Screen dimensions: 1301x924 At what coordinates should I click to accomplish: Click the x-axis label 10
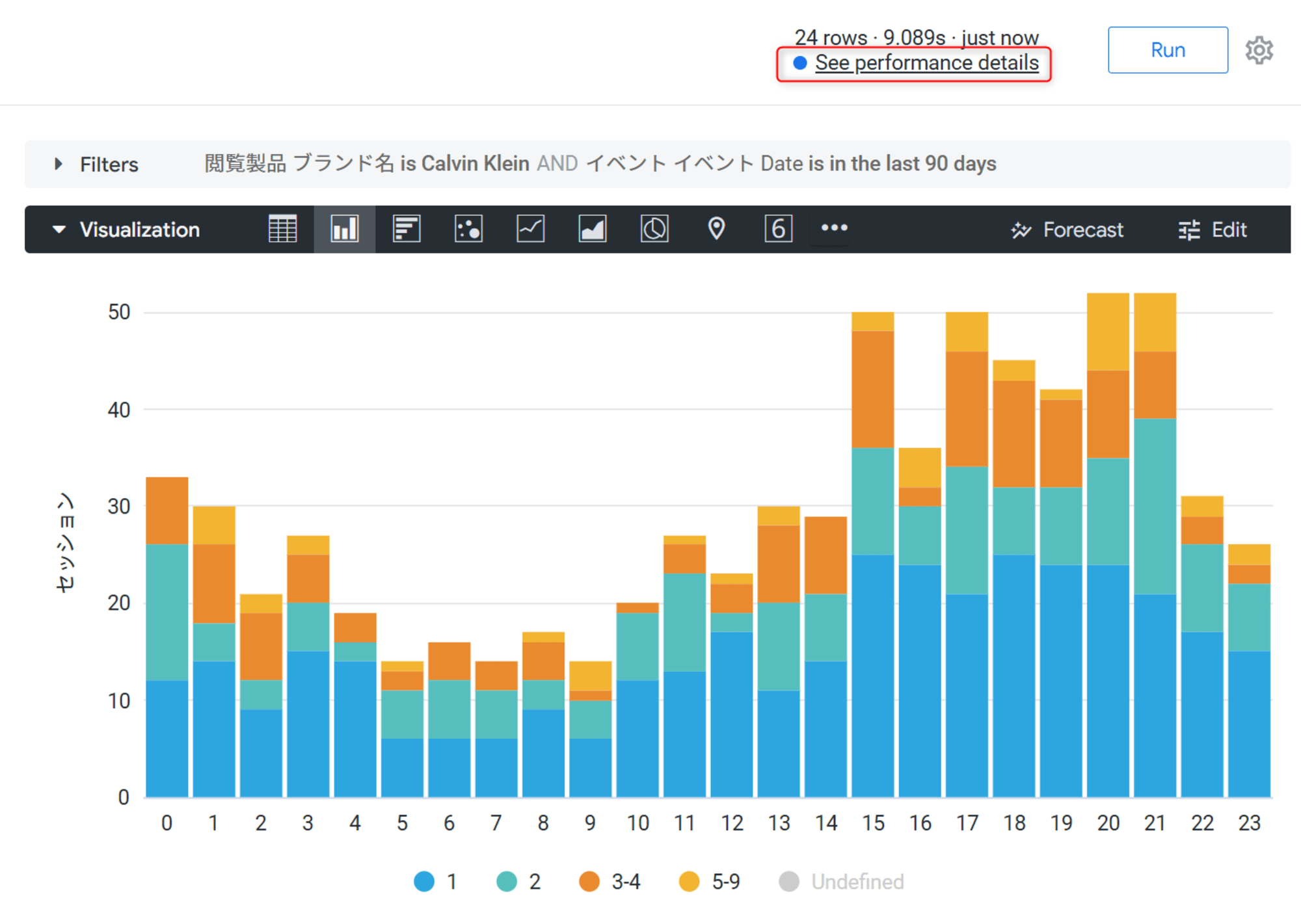pos(637,823)
